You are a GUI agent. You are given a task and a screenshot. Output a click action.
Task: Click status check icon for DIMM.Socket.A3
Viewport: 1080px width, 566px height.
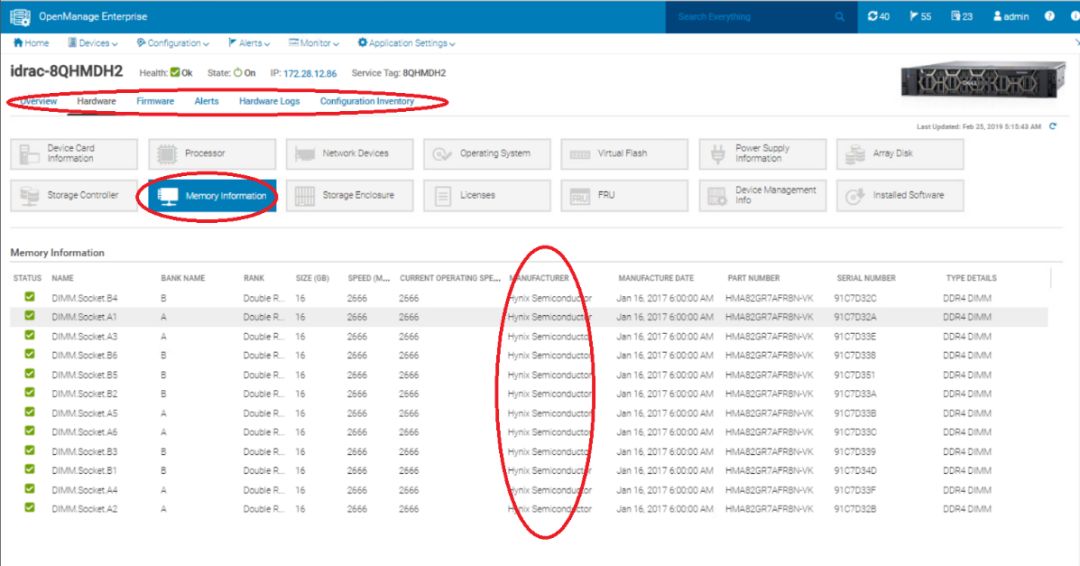(30, 335)
